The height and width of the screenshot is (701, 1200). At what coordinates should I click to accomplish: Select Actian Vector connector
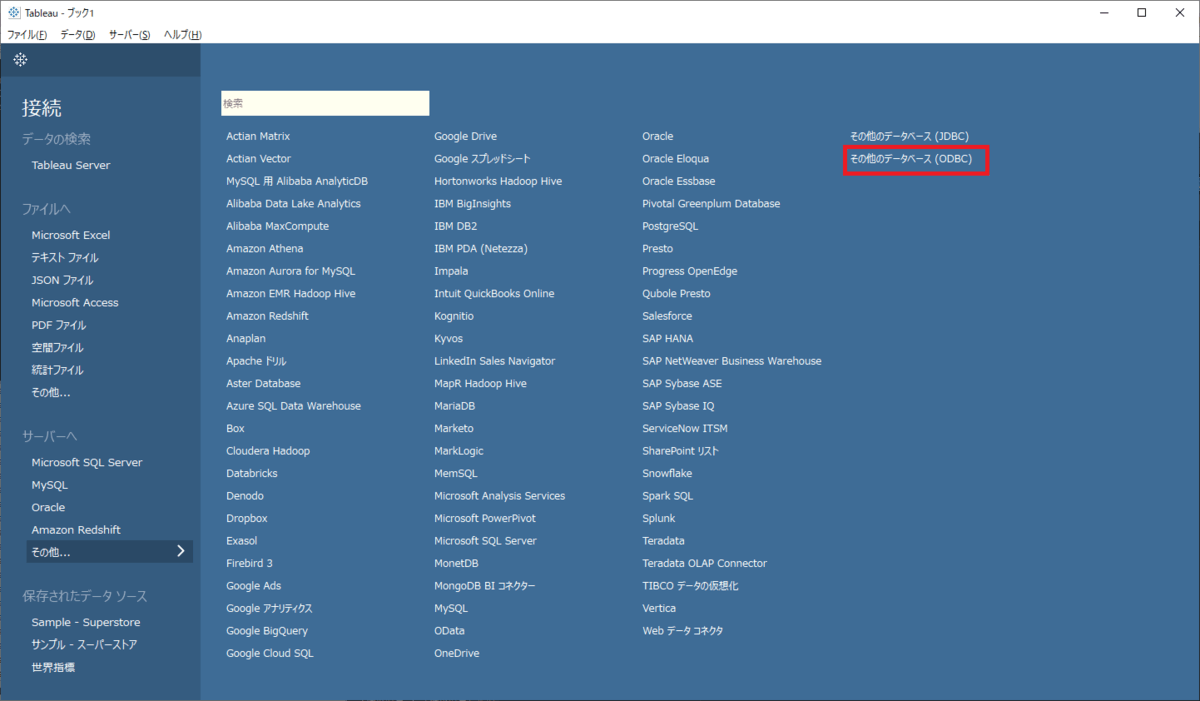coord(259,159)
